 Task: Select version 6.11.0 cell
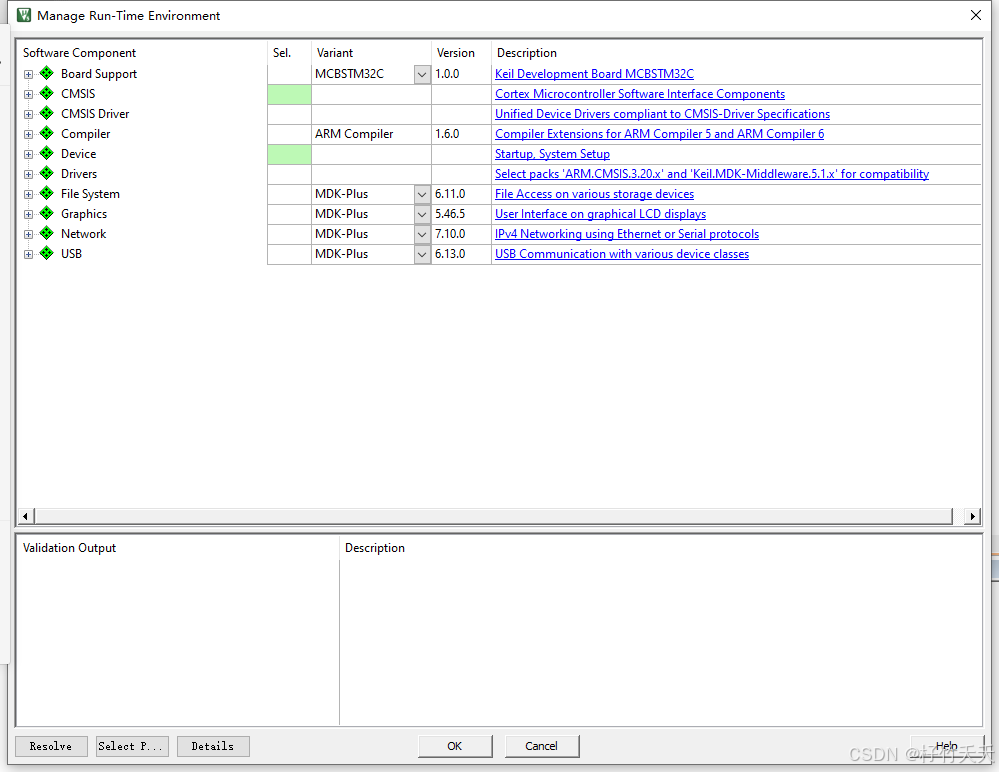tap(461, 194)
